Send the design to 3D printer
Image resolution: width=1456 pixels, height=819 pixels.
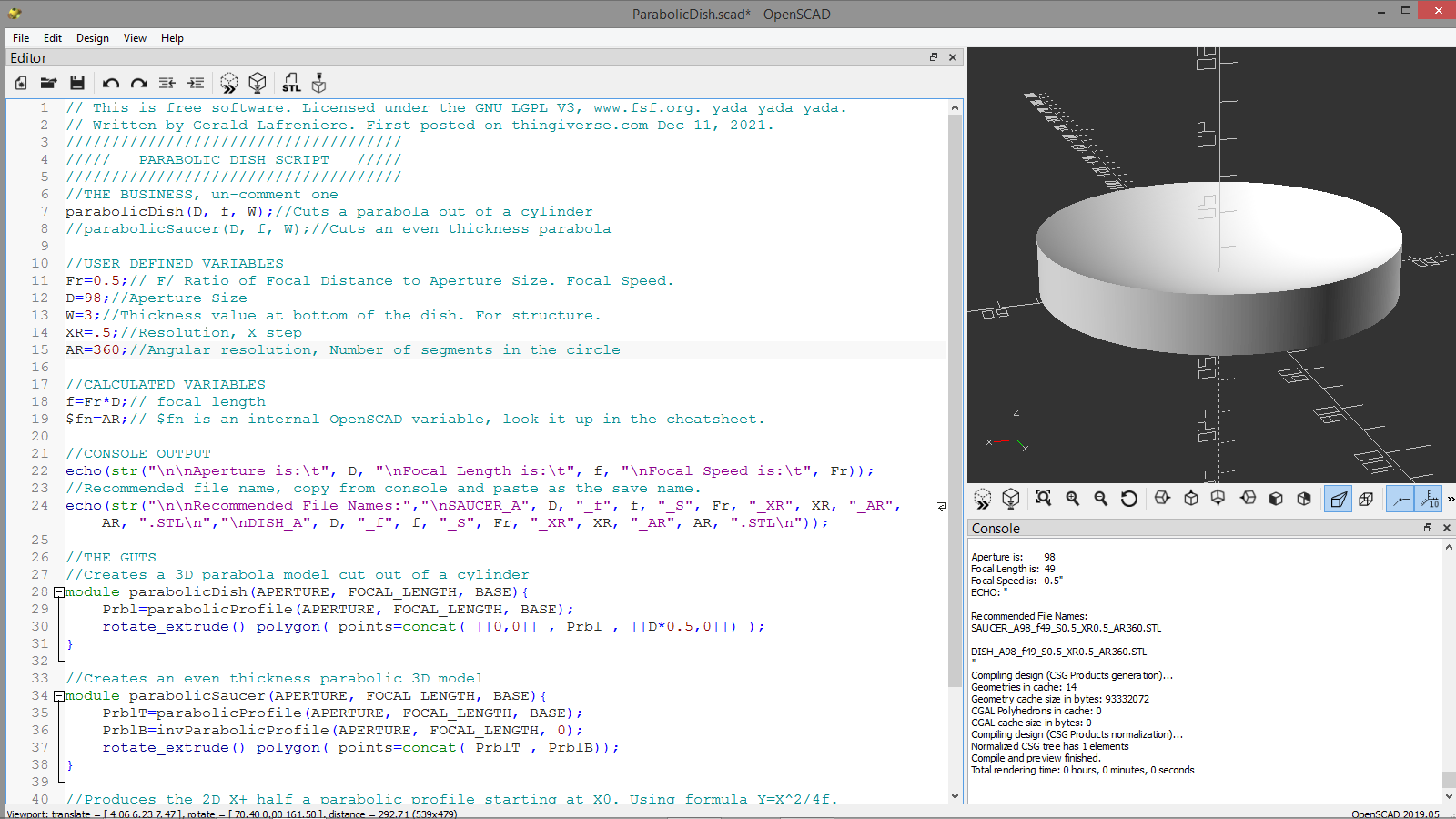pos(319,83)
